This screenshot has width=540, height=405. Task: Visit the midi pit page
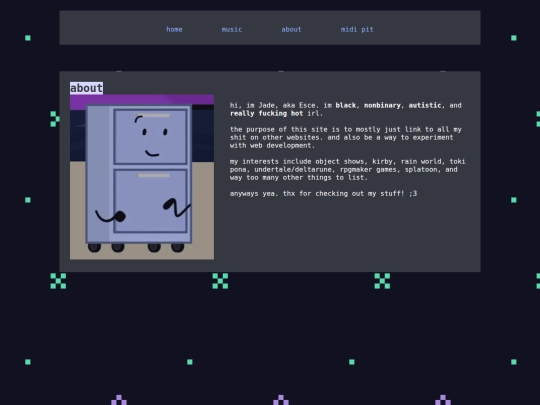357,30
